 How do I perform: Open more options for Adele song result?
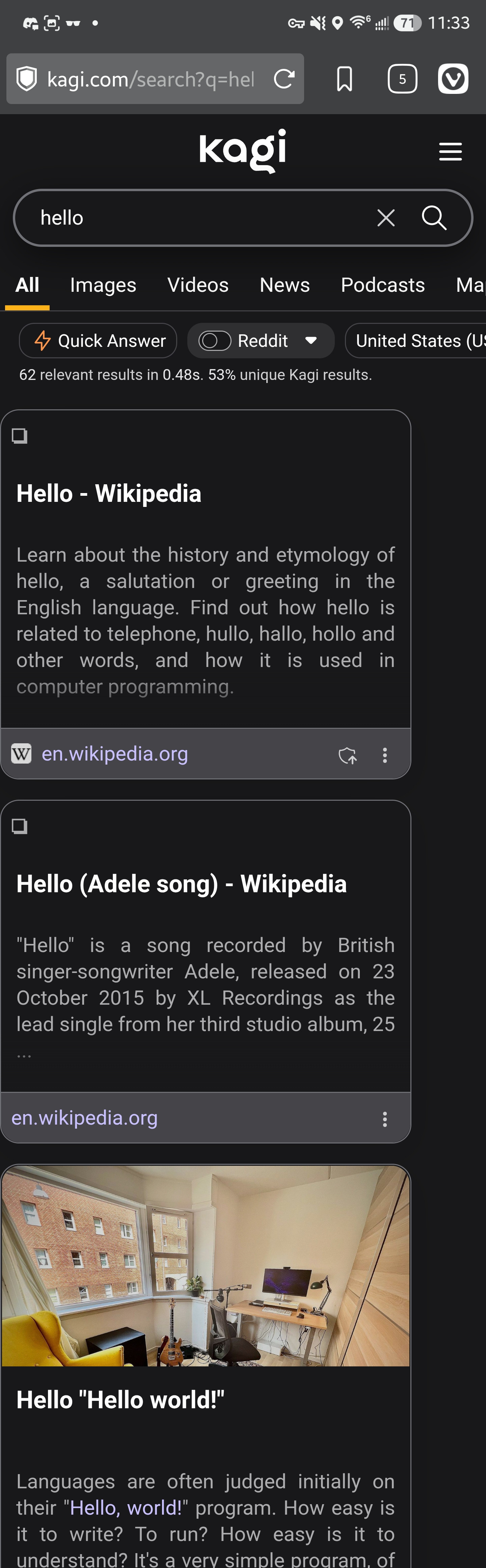384,1119
